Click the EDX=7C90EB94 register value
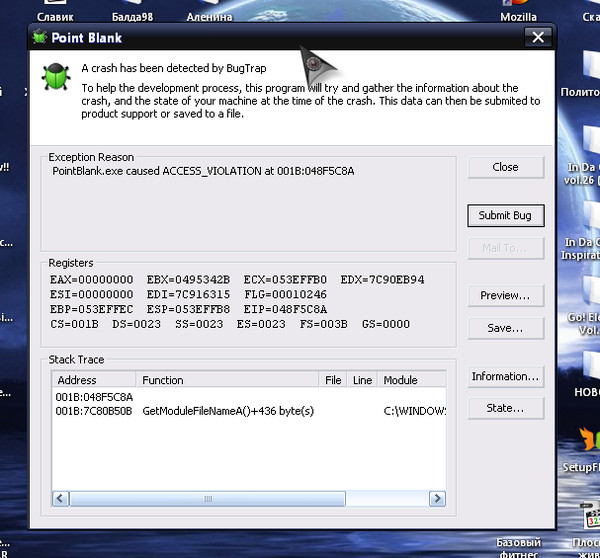 pos(382,280)
